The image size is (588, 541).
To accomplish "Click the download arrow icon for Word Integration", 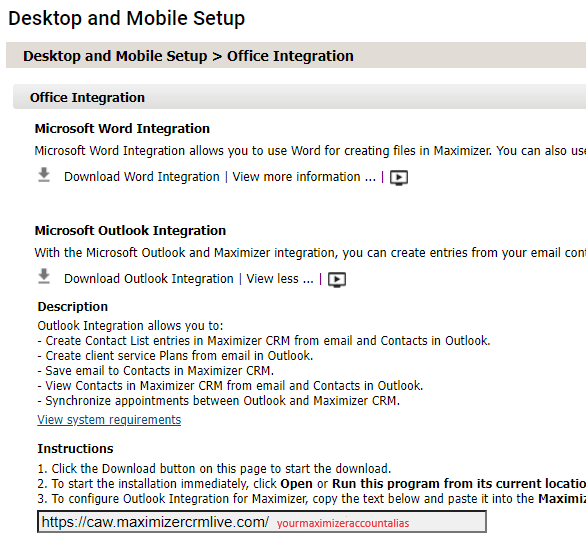I will point(44,175).
